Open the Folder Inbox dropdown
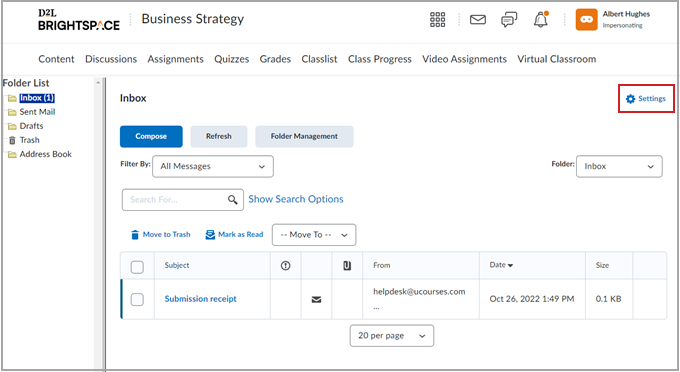The width and height of the screenshot is (680, 372). (x=619, y=166)
